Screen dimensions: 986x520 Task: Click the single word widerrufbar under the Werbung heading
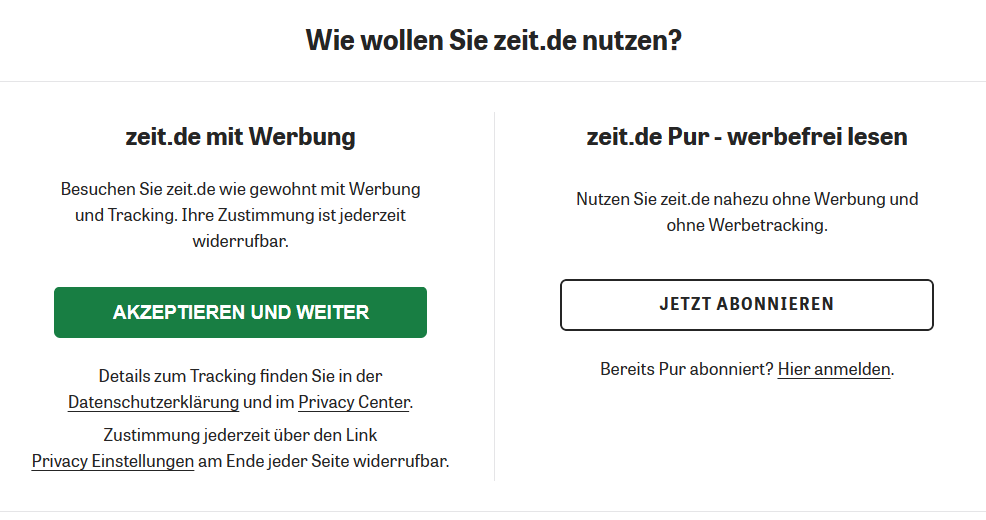240,240
